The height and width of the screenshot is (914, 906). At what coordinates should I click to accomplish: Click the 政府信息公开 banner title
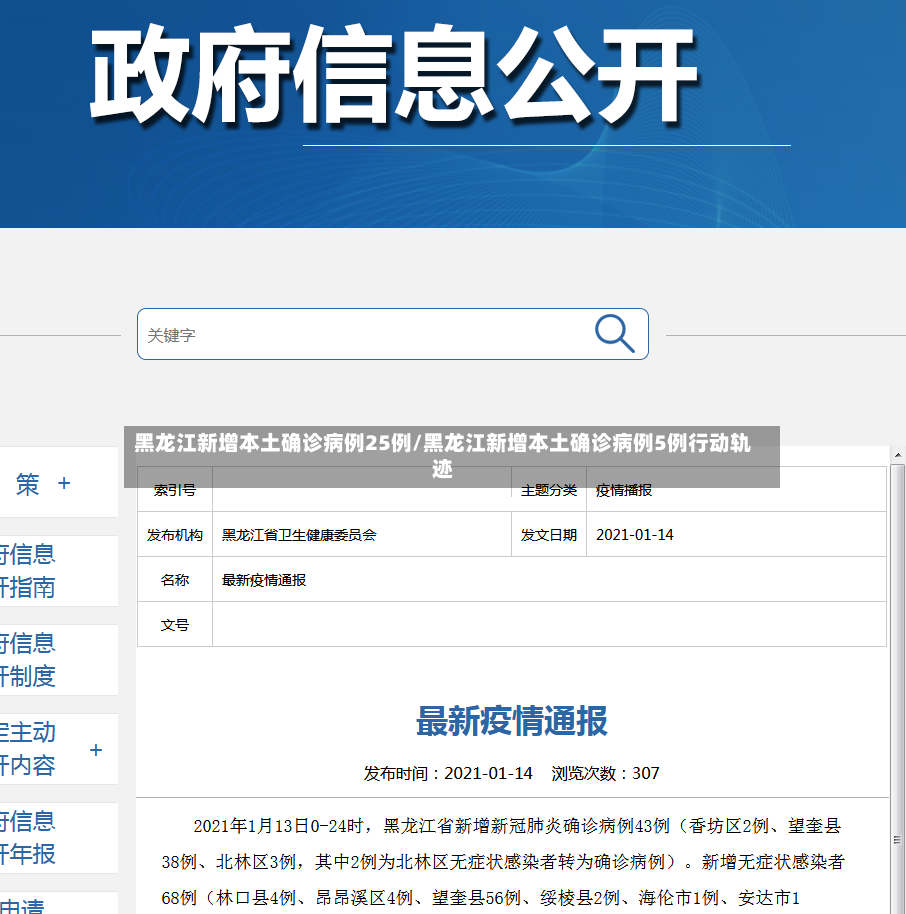point(395,75)
